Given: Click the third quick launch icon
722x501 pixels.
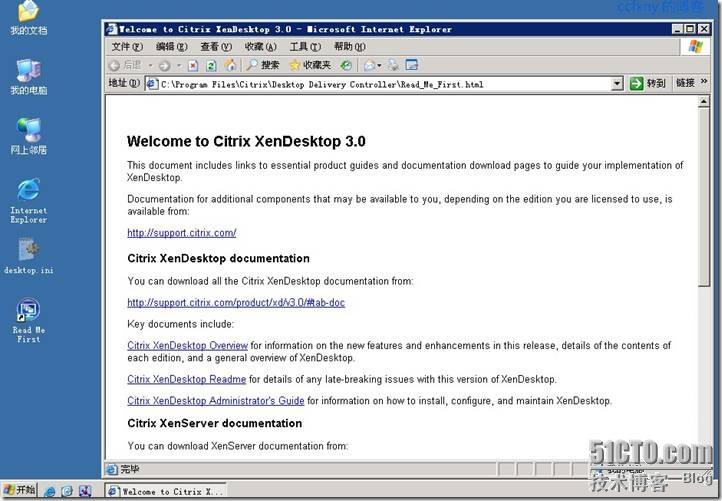Looking at the screenshot, I should click(x=85, y=491).
